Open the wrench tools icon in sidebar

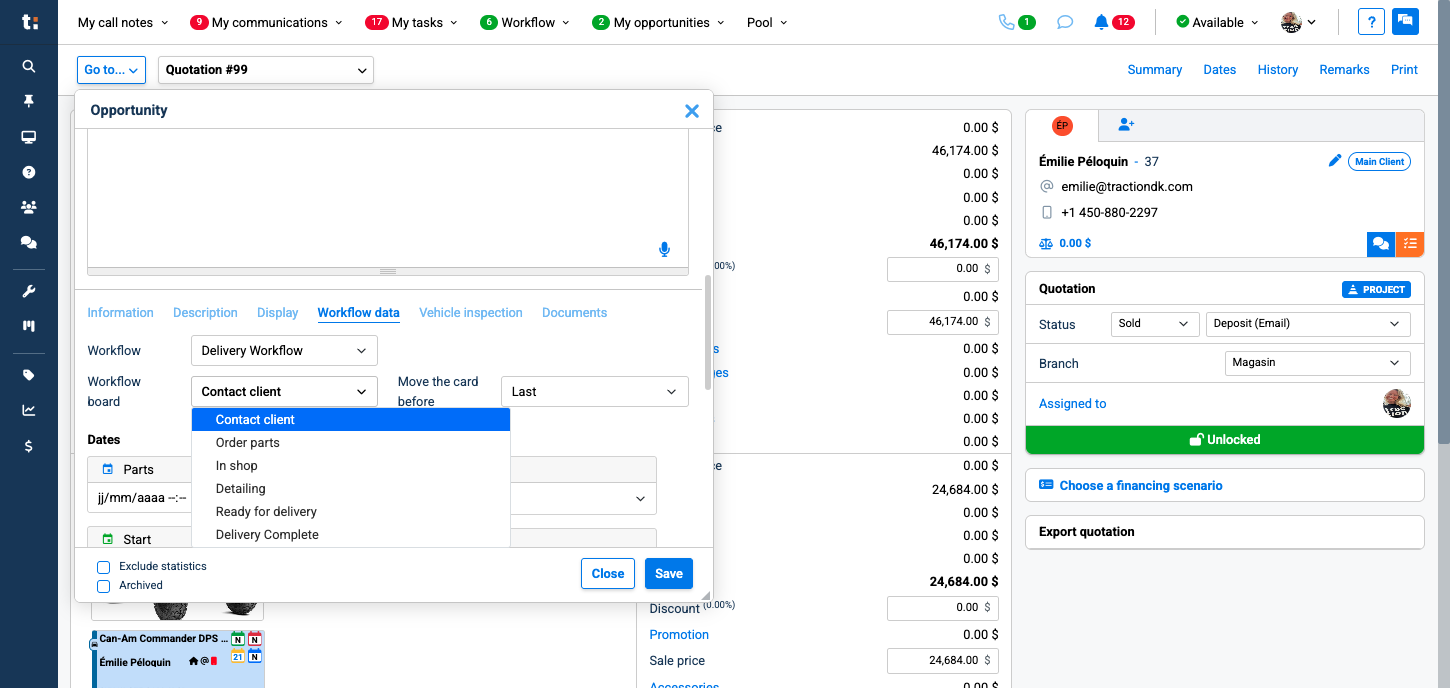29,291
